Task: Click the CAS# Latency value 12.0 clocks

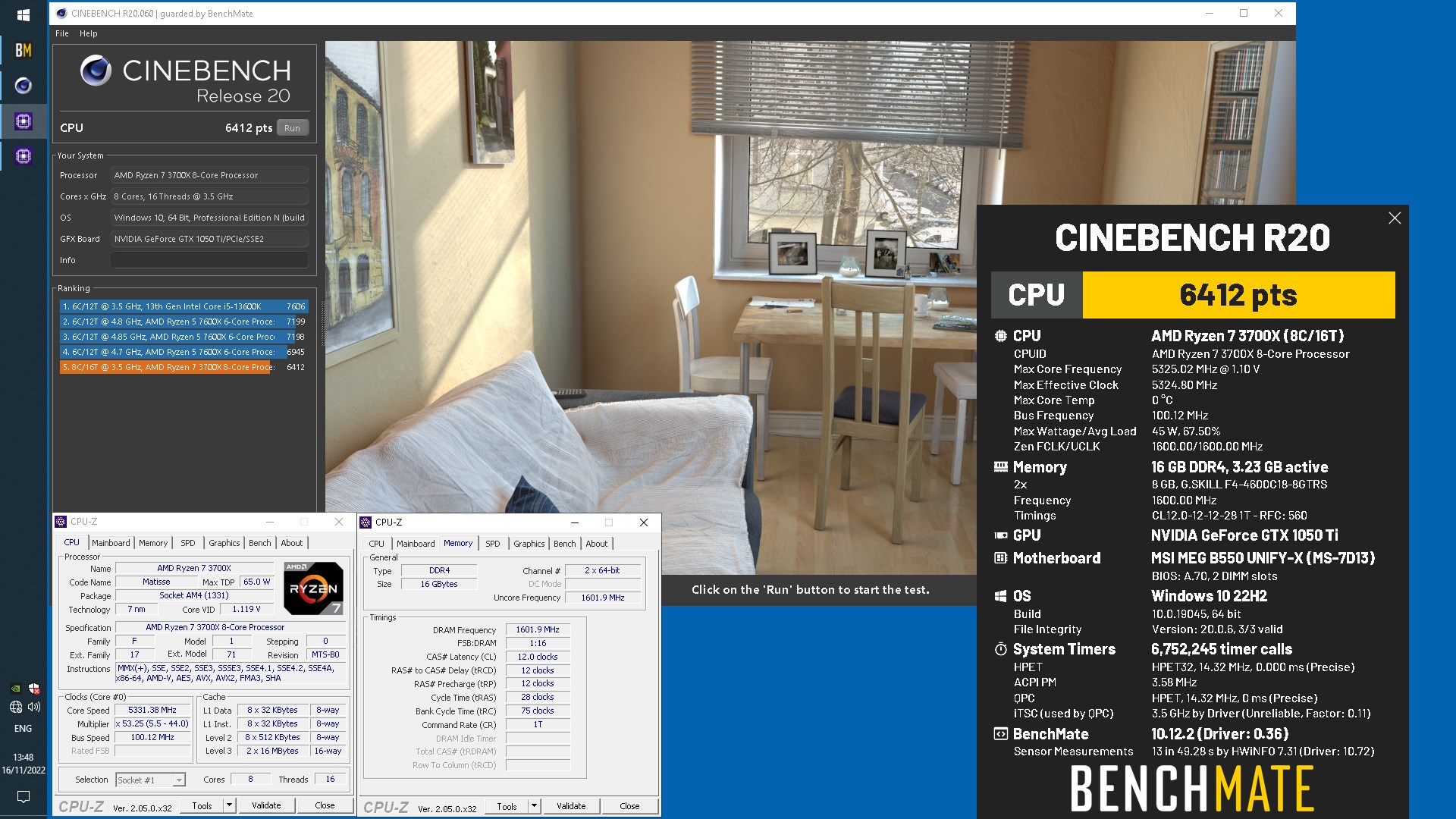Action: click(x=538, y=657)
